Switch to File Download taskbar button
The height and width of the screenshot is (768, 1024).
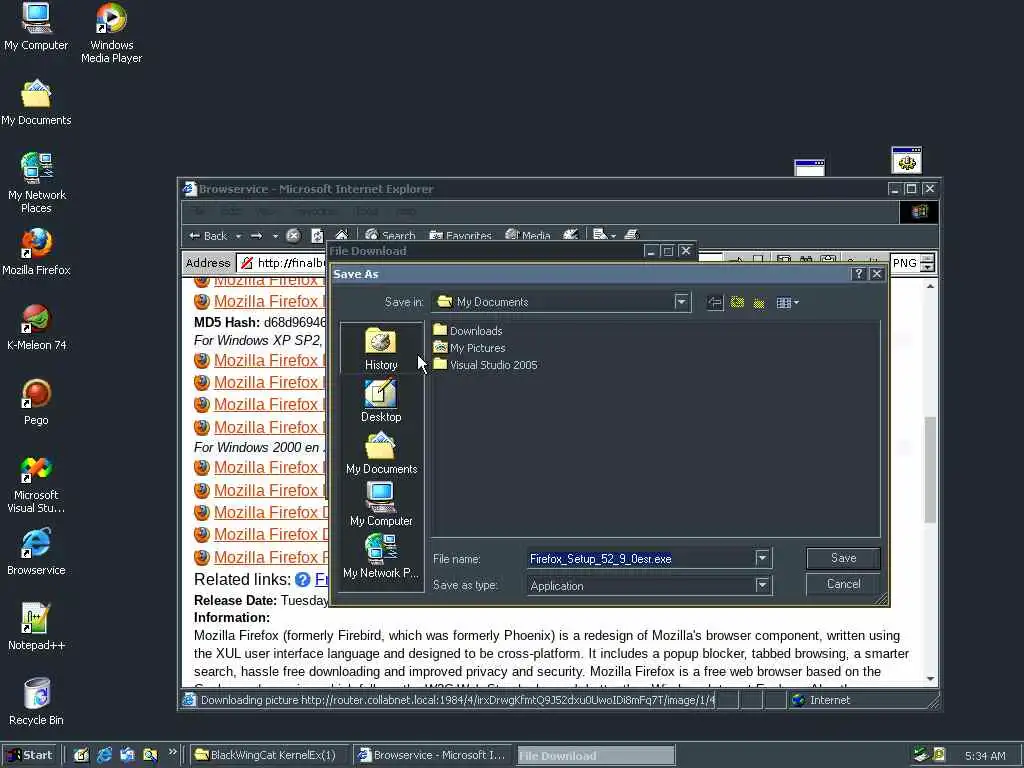pyautogui.click(x=596, y=756)
